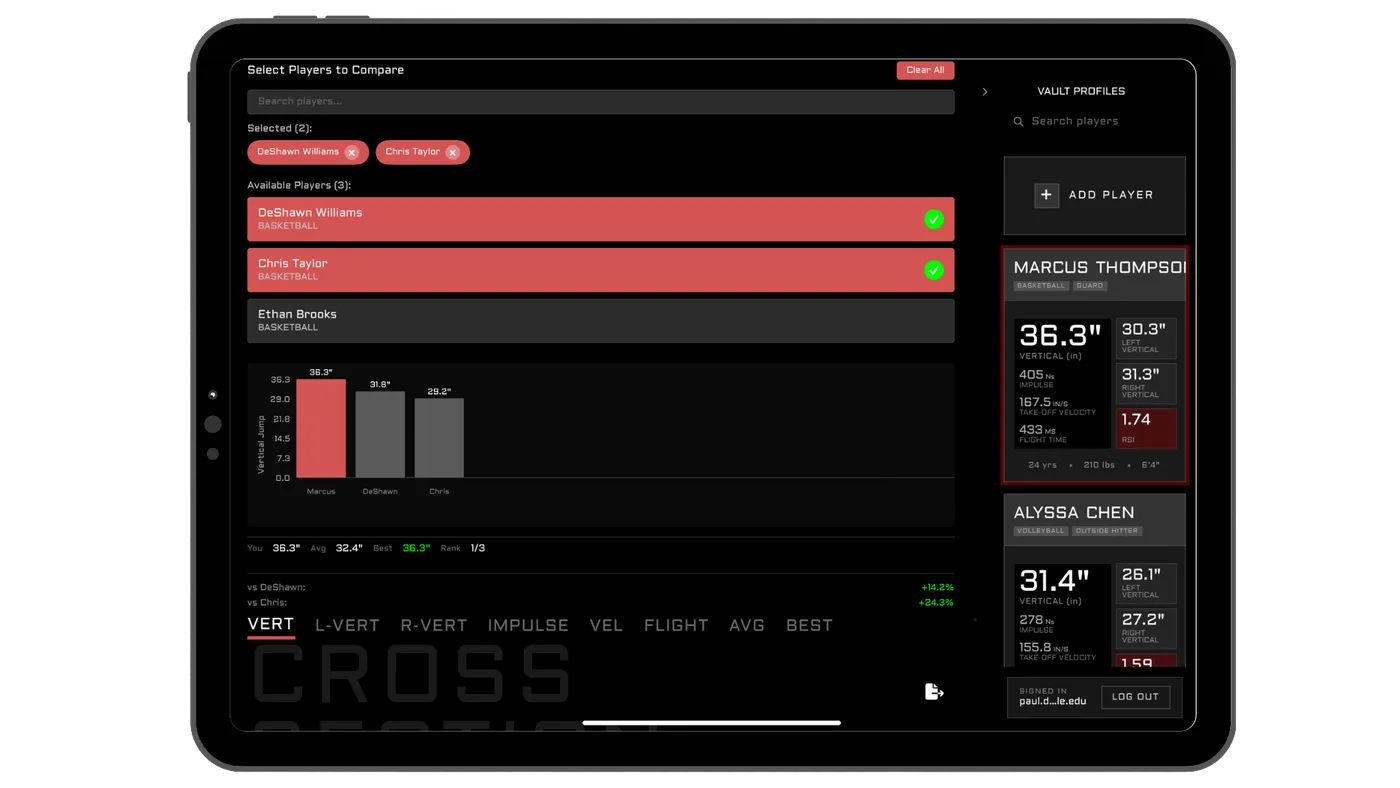The width and height of the screenshot is (1400, 788).
Task: Click the Search players field in compare panel
Action: (601, 101)
